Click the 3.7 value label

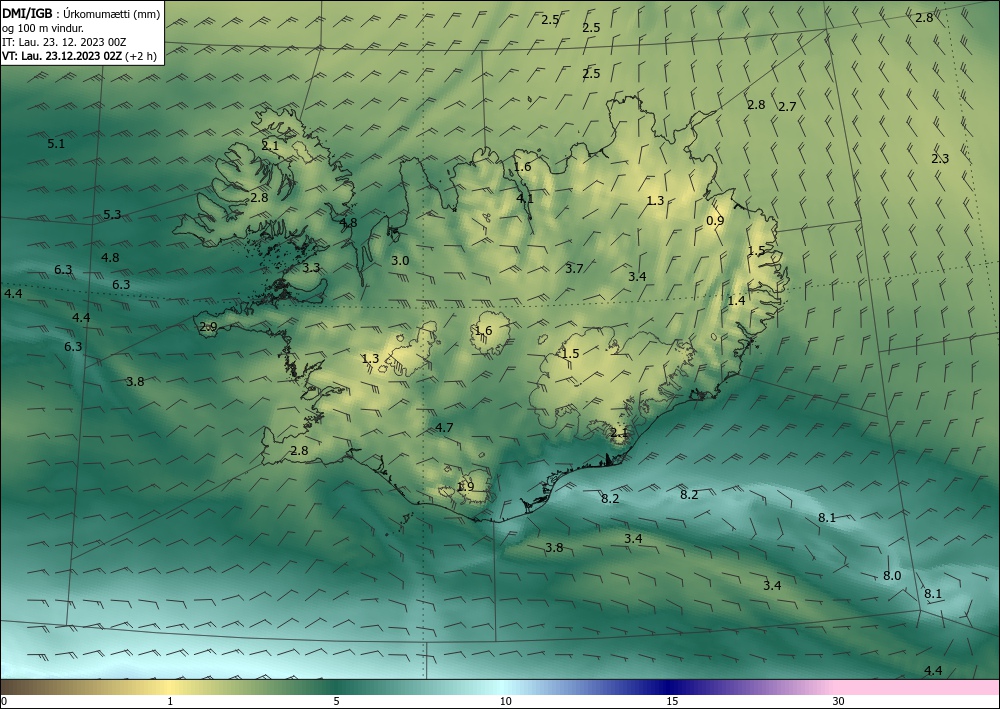point(575,268)
